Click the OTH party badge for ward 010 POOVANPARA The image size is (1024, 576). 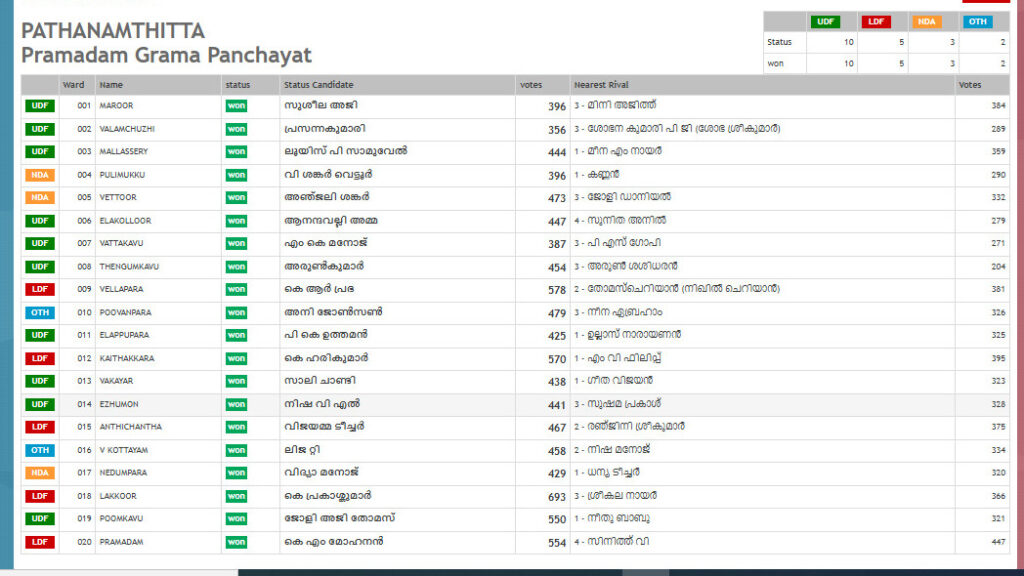pyautogui.click(x=40, y=312)
